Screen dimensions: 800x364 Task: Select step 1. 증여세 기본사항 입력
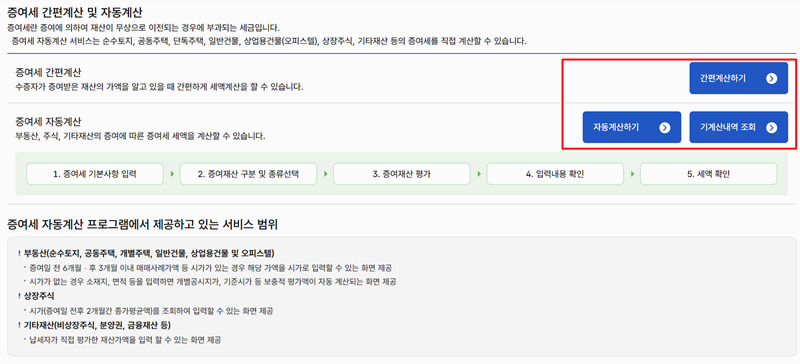tap(95, 174)
